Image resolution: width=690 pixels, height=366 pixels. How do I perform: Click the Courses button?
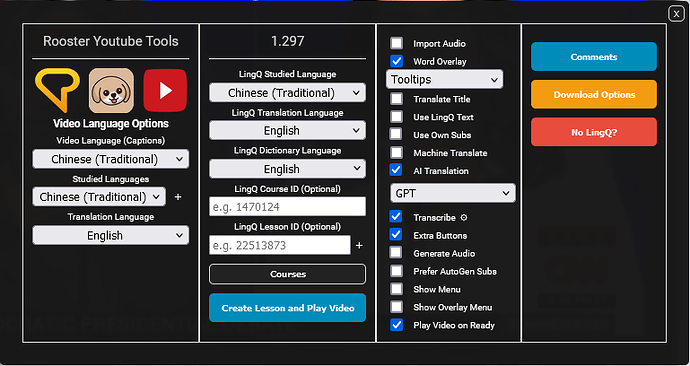[x=287, y=274]
